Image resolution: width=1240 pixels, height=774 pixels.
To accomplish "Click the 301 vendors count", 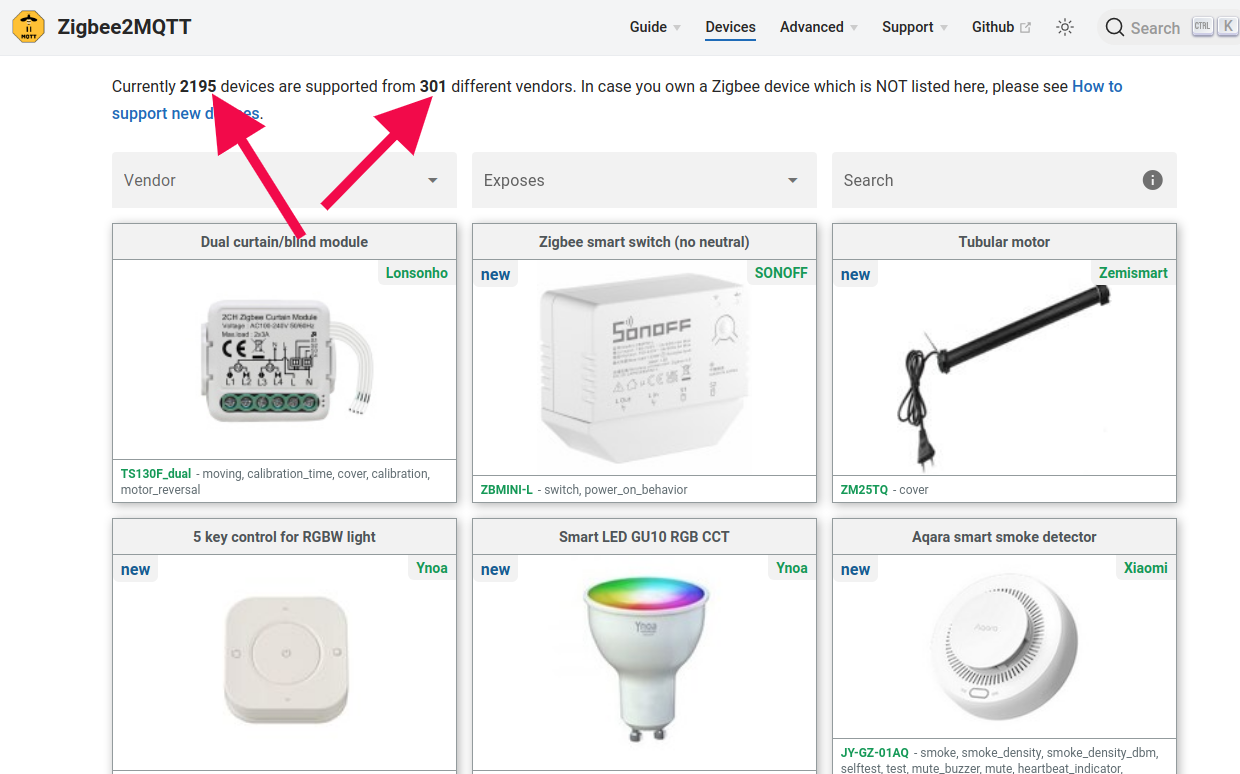I will pyautogui.click(x=433, y=87).
